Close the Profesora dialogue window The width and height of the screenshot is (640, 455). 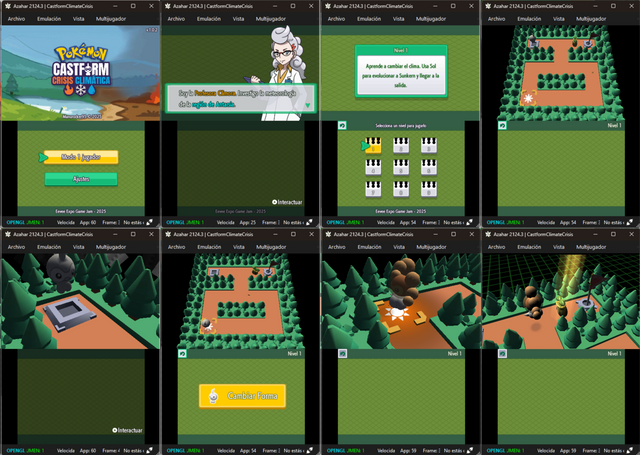click(311, 6)
